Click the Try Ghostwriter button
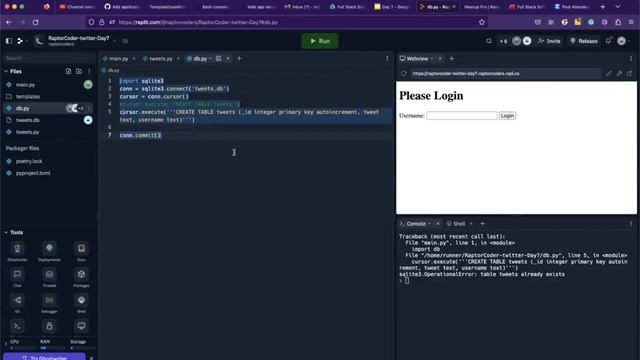640x360 pixels. (44, 357)
